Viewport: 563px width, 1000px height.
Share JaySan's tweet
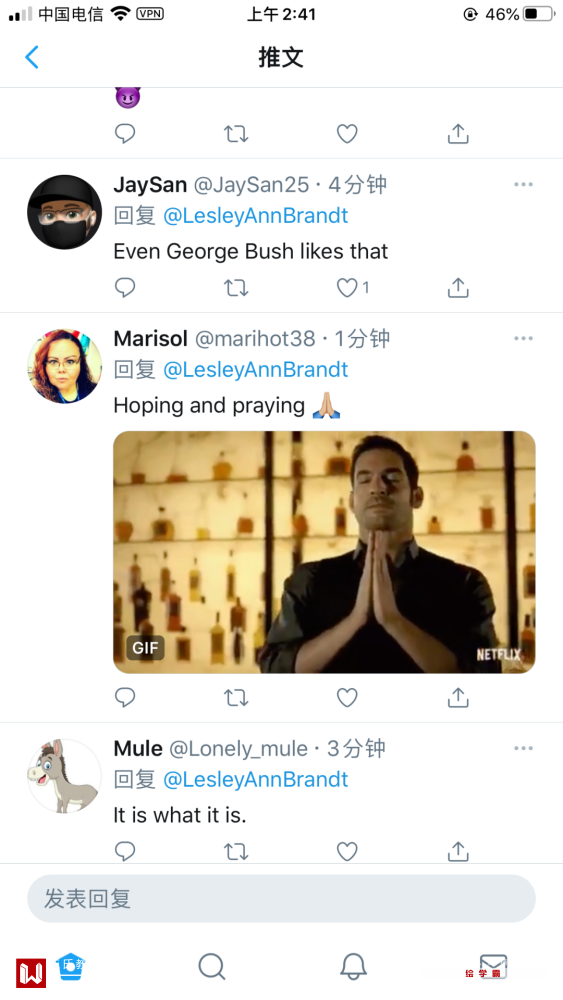click(x=458, y=288)
